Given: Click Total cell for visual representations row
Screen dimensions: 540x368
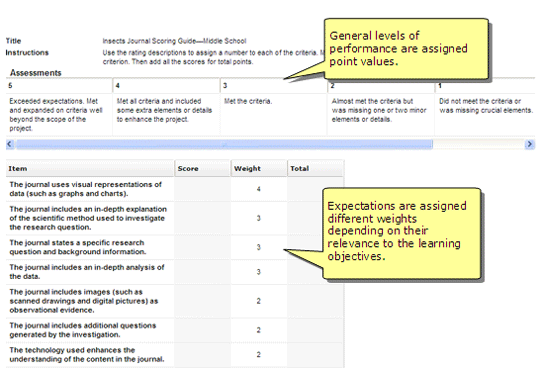Looking at the screenshot, I should coord(315,189).
